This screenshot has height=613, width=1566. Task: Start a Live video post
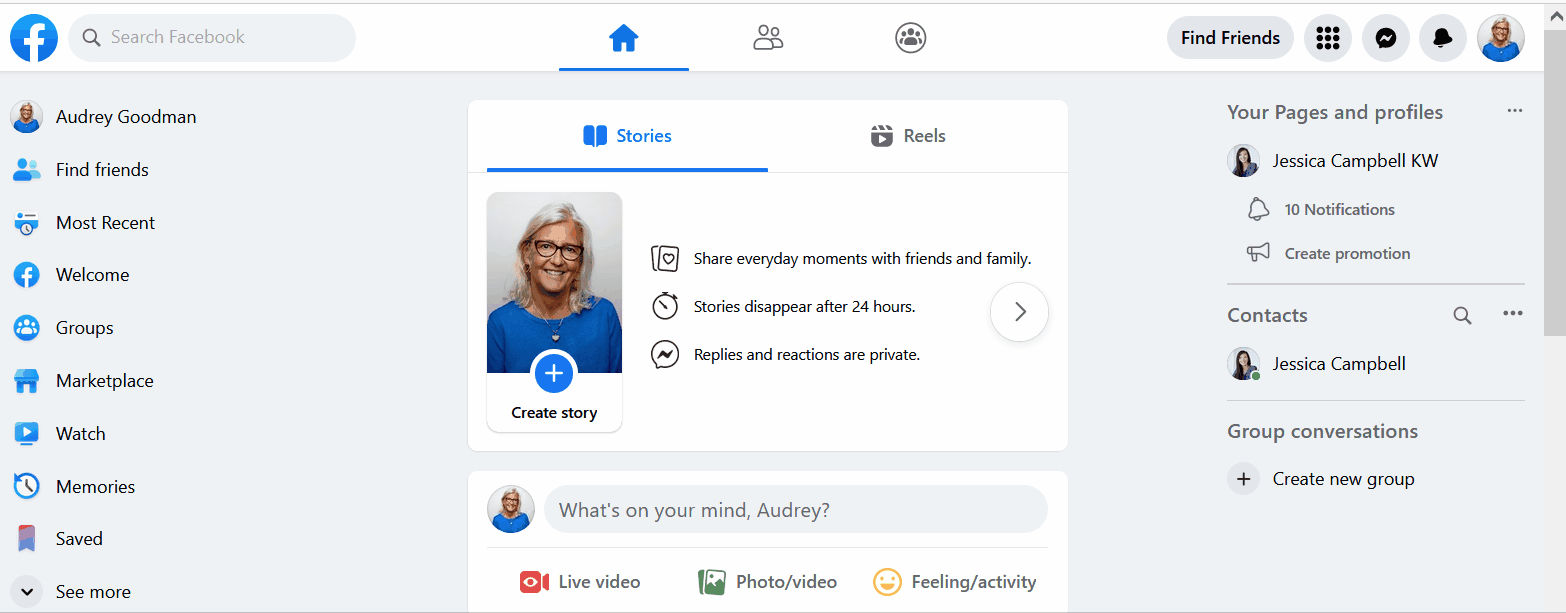pyautogui.click(x=580, y=582)
